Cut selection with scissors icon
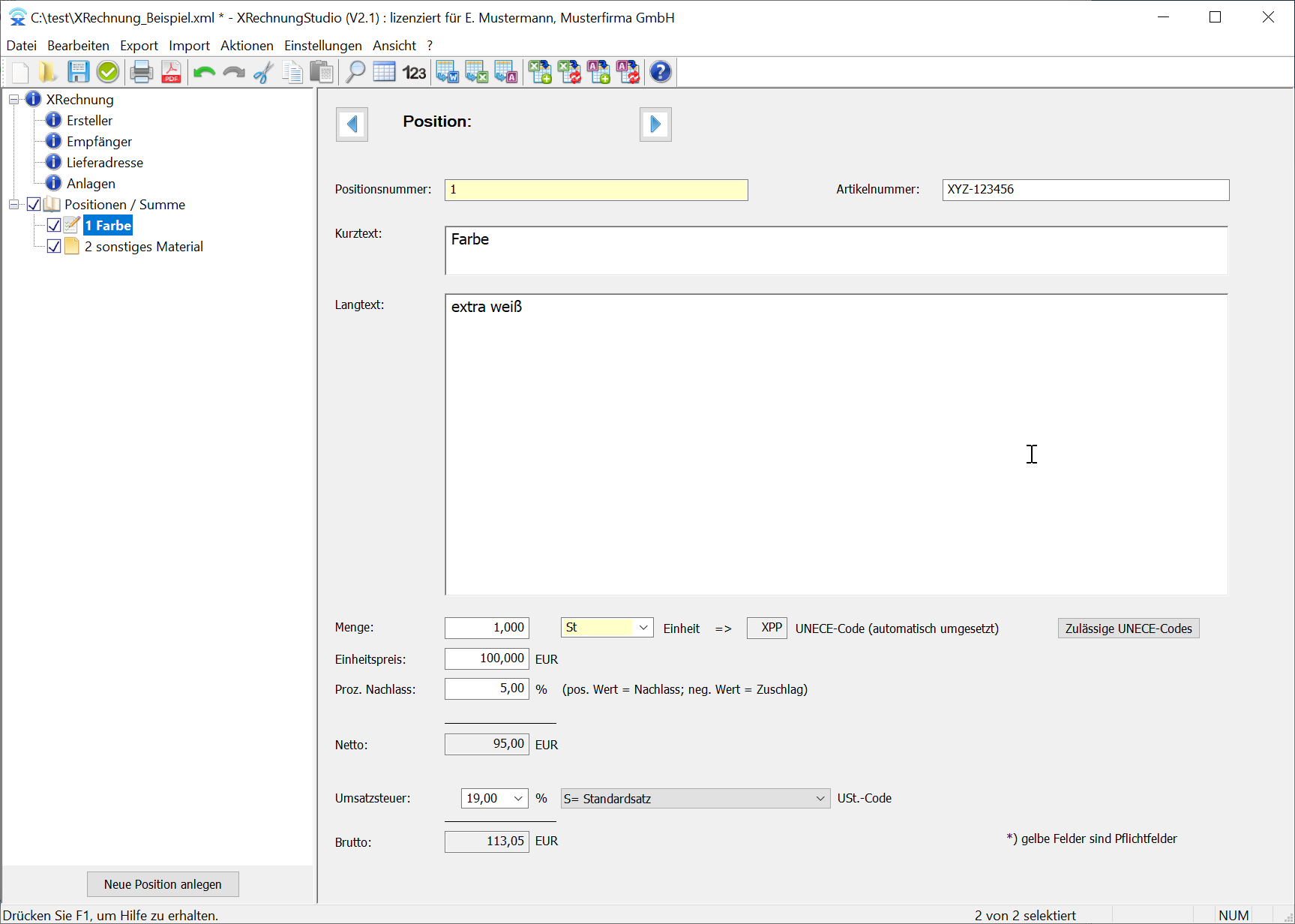Screen dimensions: 1295x924 [x=263, y=72]
